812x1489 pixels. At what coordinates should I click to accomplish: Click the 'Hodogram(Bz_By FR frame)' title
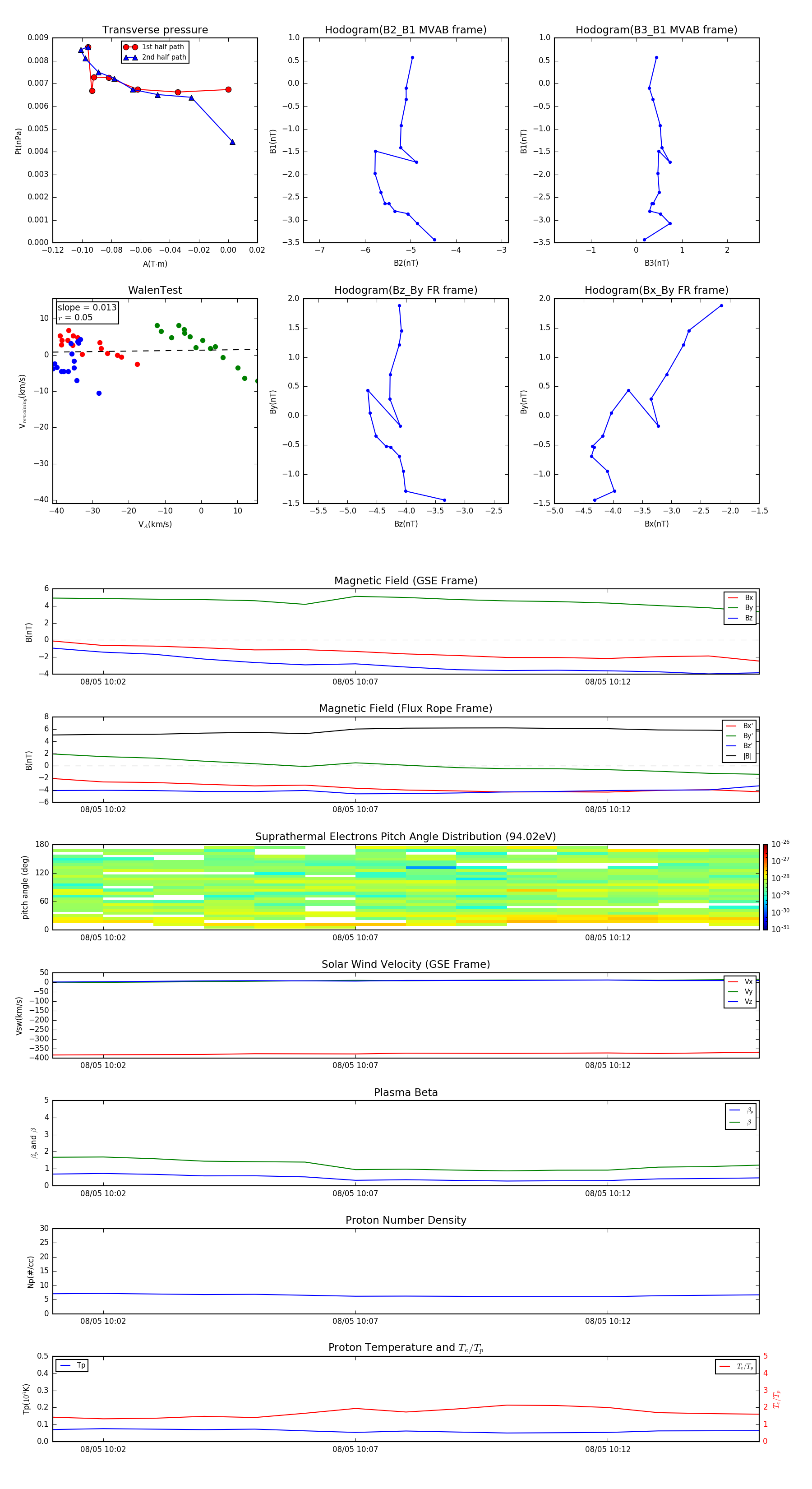tap(406, 290)
